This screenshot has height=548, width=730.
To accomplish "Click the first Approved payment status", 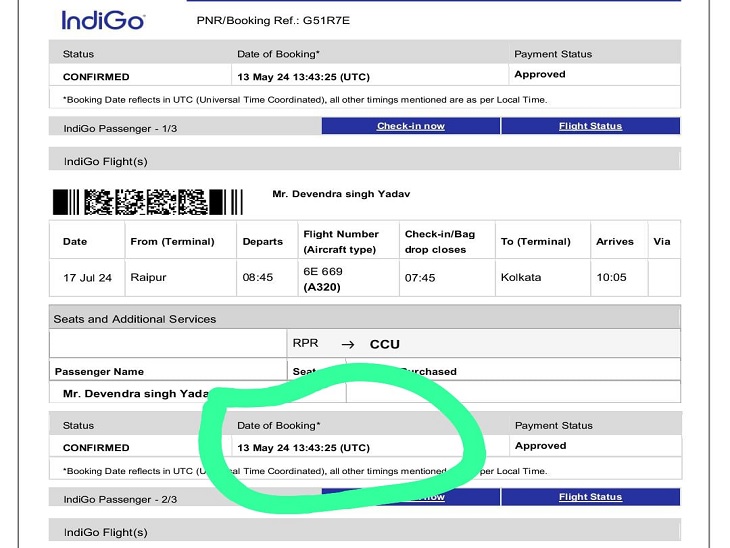I will click(540, 74).
